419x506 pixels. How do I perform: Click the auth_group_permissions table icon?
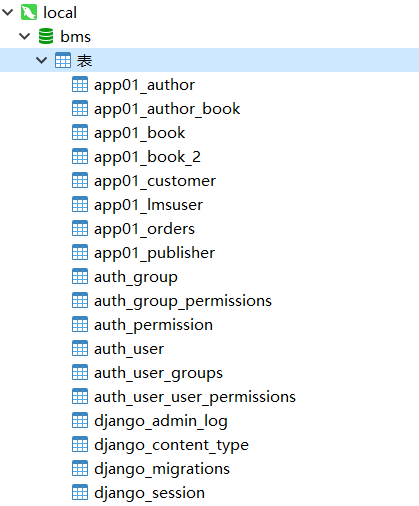pos(80,300)
